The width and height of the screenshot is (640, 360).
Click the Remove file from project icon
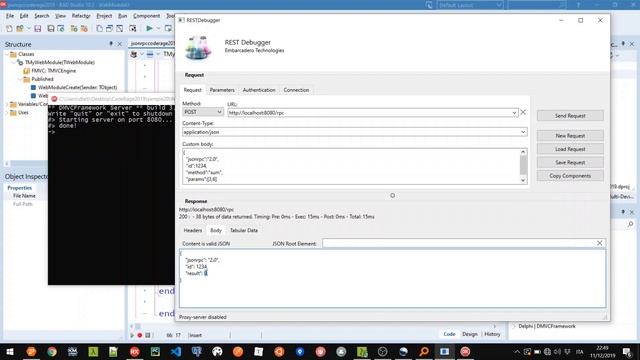[x=84, y=29]
